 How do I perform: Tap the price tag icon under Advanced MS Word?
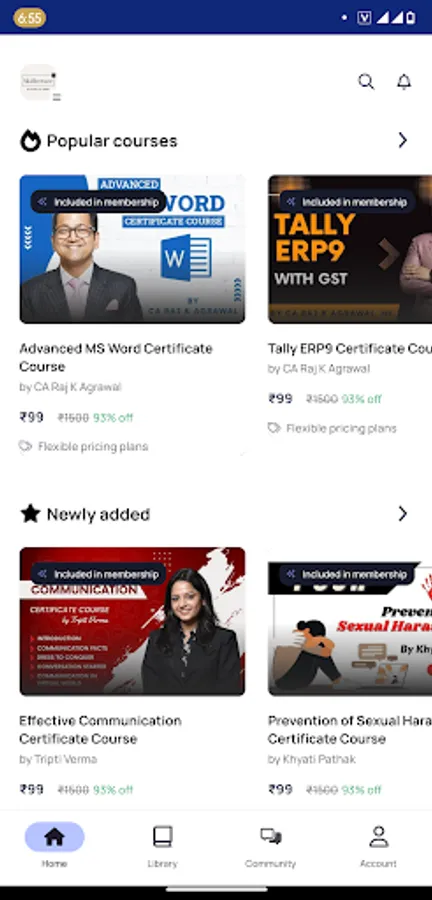coord(26,446)
